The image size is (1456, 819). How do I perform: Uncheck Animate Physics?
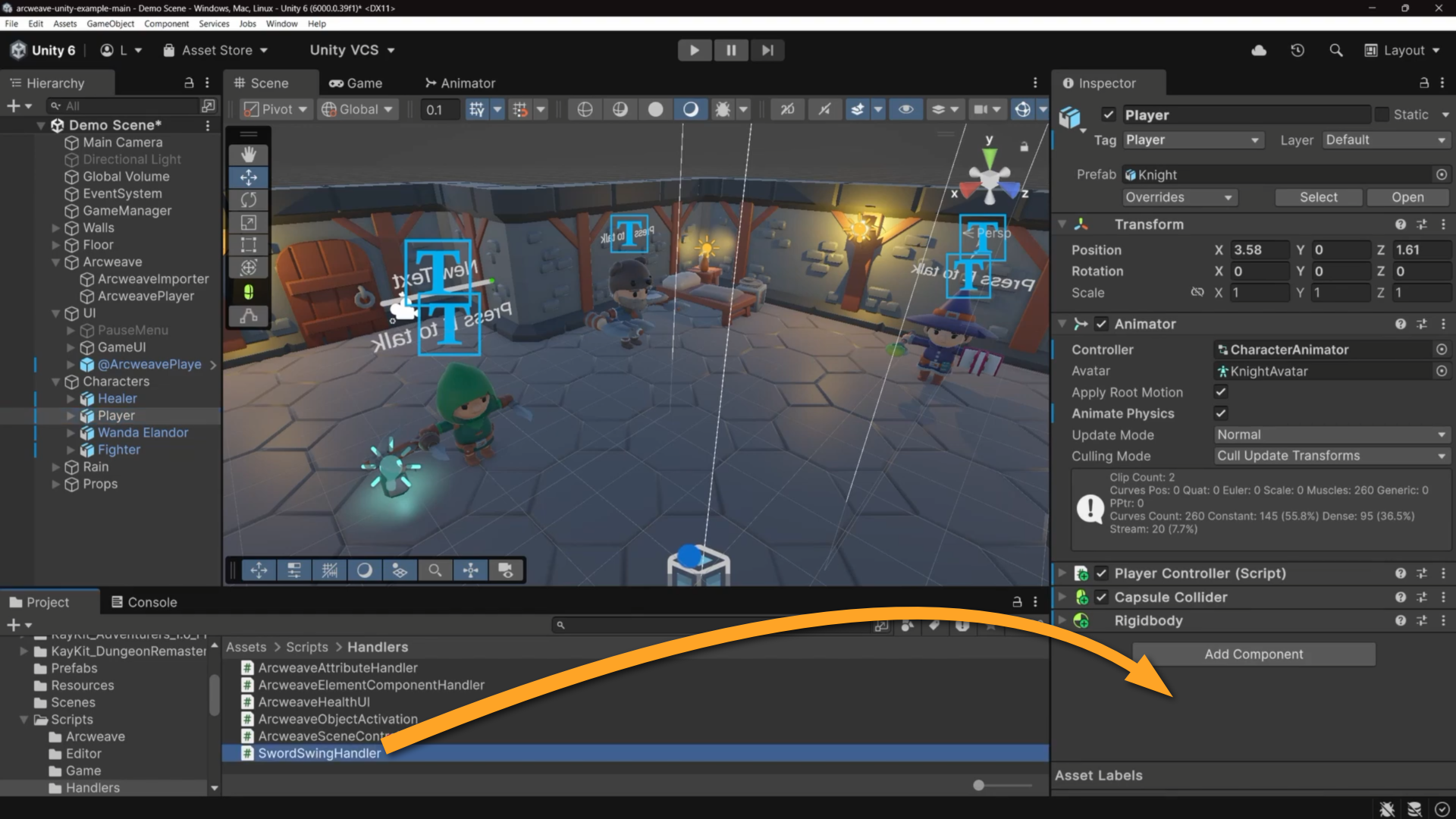[x=1220, y=413]
